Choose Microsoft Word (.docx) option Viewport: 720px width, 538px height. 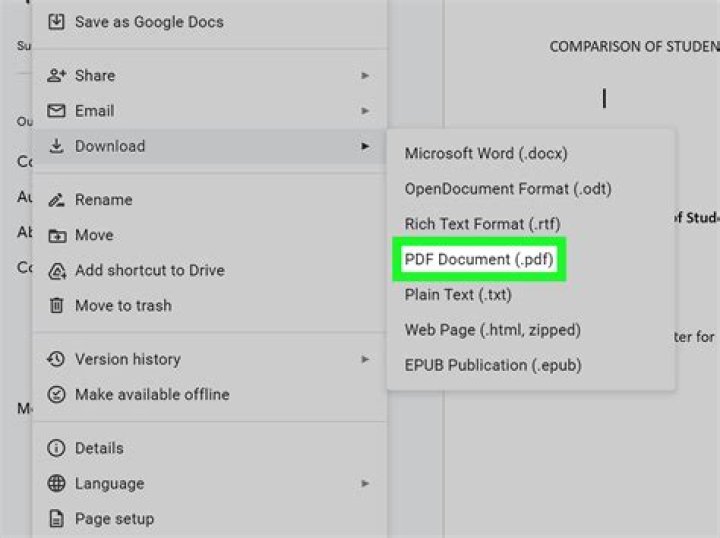486,154
